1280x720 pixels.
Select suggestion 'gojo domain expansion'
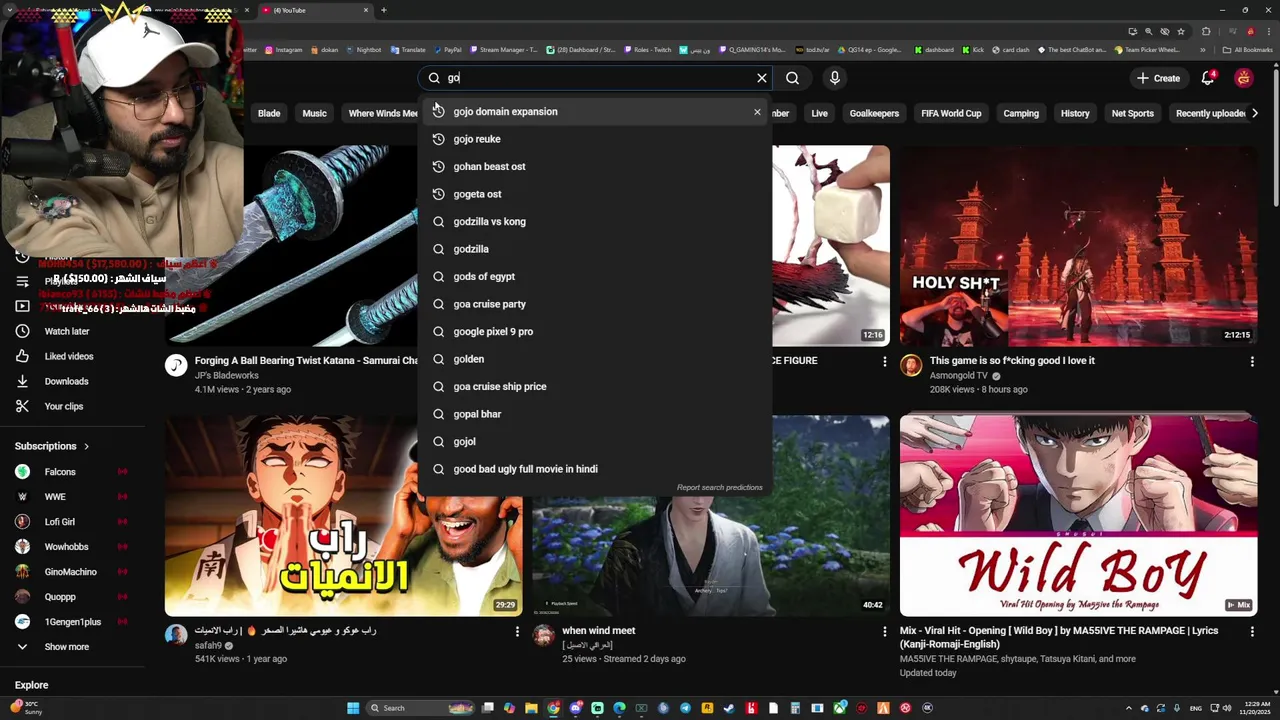[595, 112]
